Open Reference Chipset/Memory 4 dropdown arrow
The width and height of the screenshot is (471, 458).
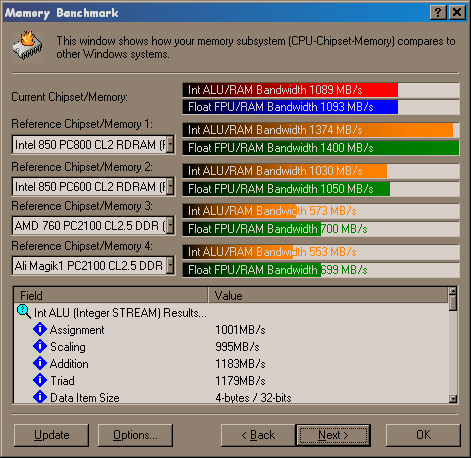[170, 265]
